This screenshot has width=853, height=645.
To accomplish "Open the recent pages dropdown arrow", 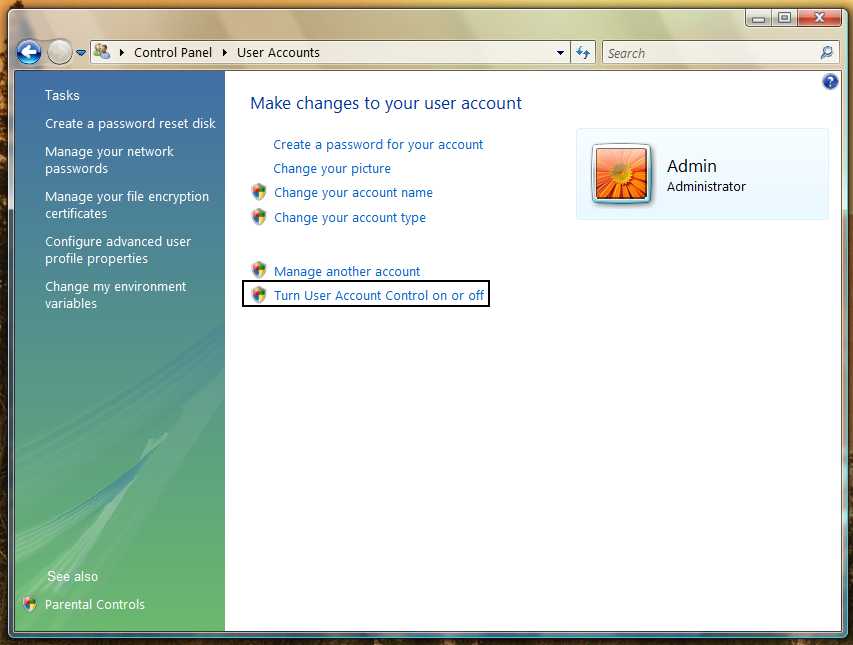I will click(81, 53).
